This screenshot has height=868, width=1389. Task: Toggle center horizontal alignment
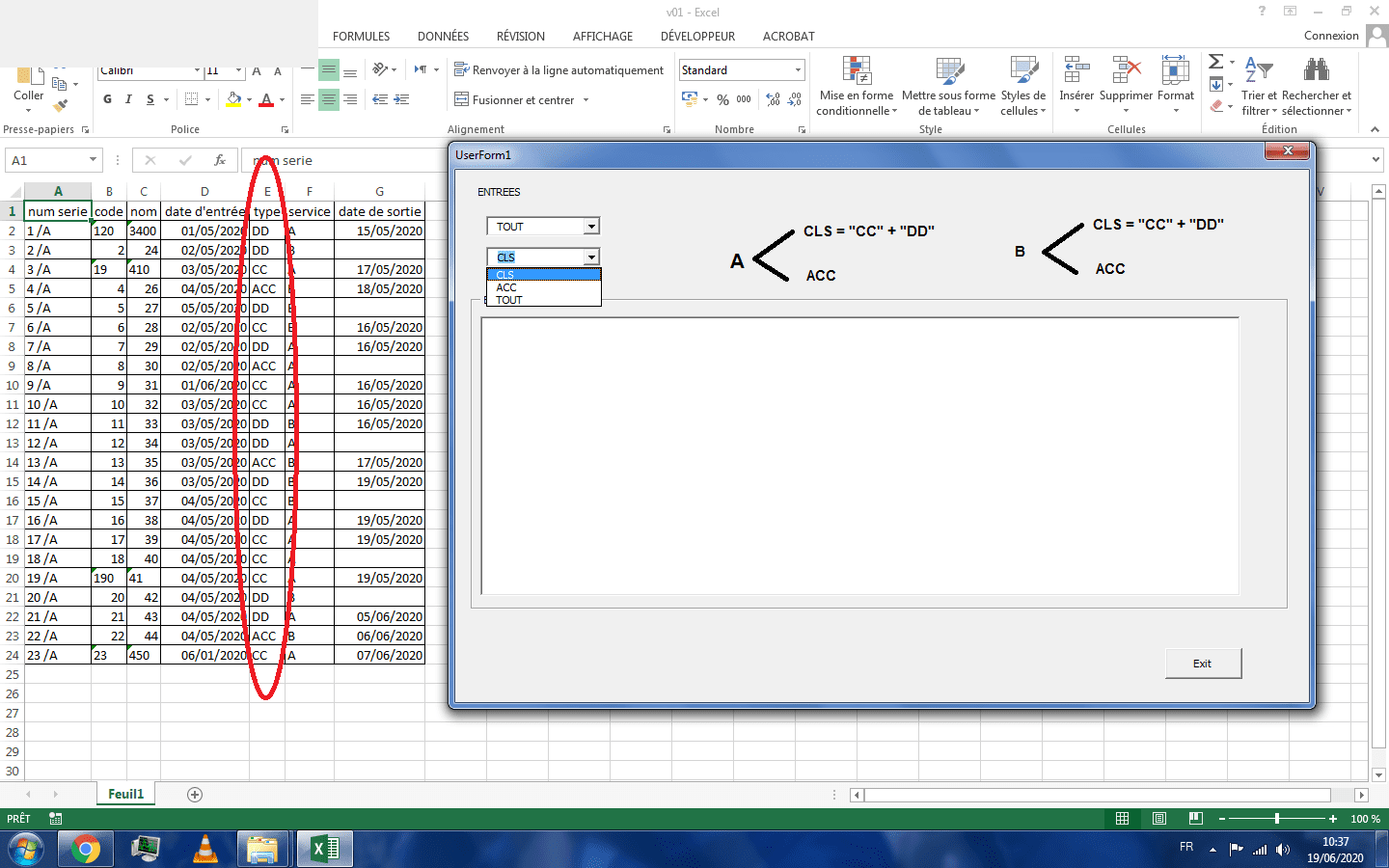pos(329,99)
